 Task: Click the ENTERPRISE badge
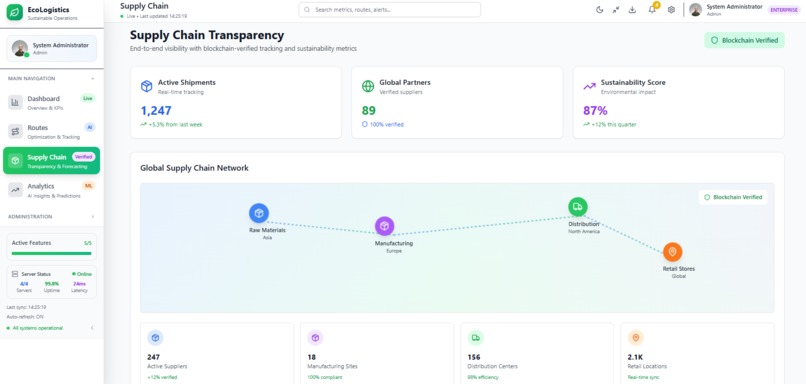point(784,10)
